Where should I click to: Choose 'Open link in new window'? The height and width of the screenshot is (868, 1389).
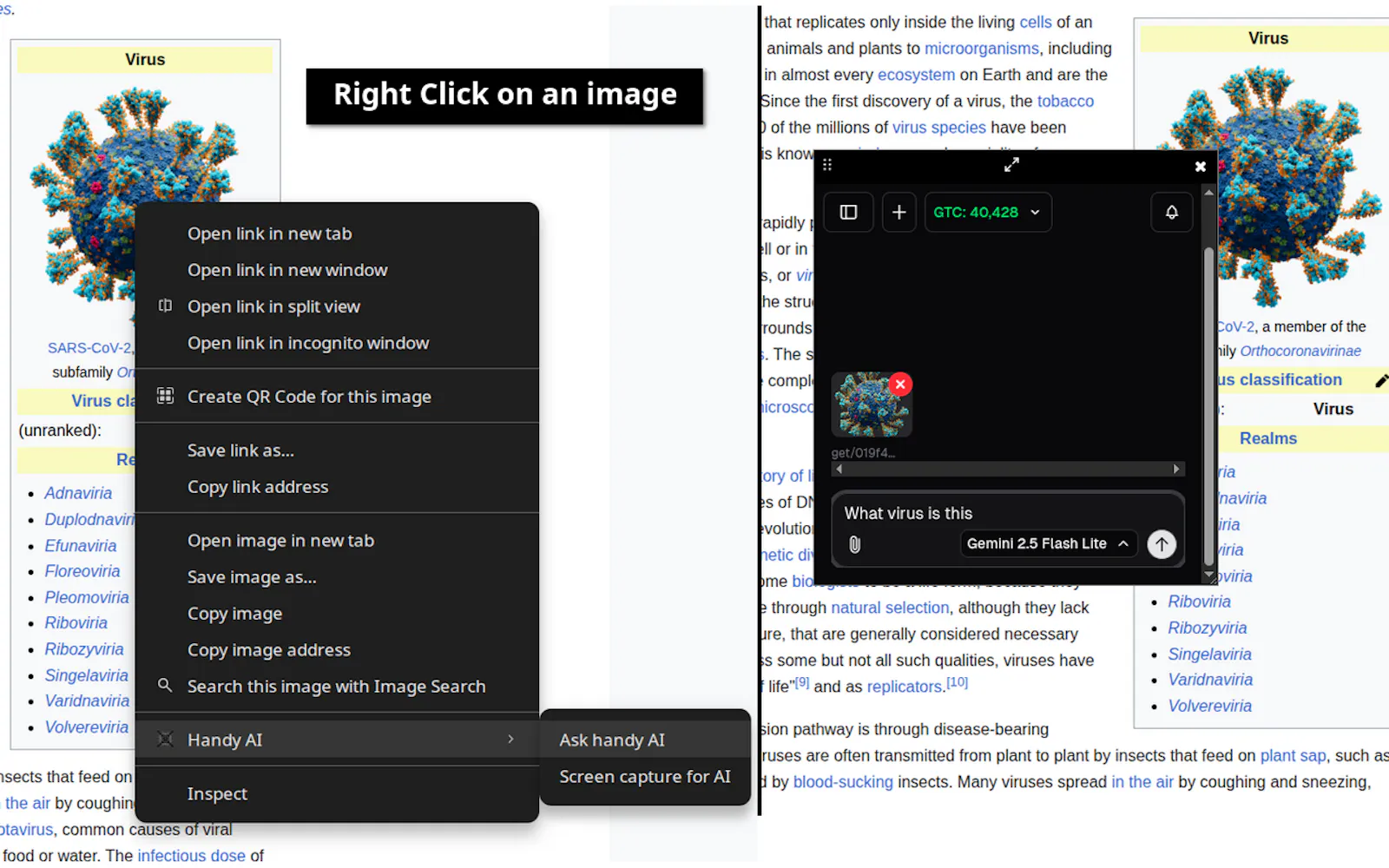[337, 270]
